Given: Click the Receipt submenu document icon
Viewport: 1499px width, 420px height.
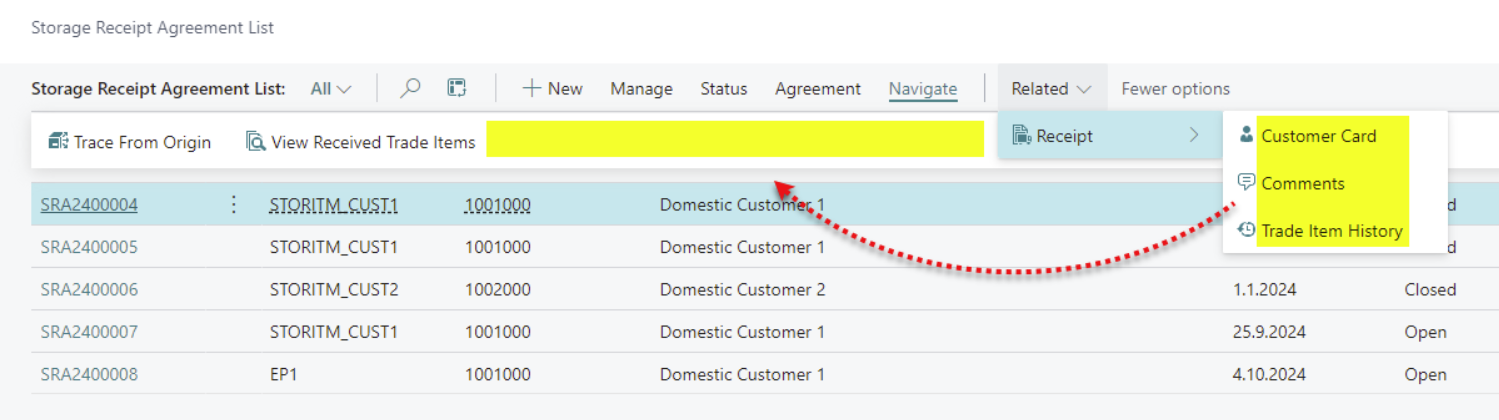Looking at the screenshot, I should pos(1021,136).
